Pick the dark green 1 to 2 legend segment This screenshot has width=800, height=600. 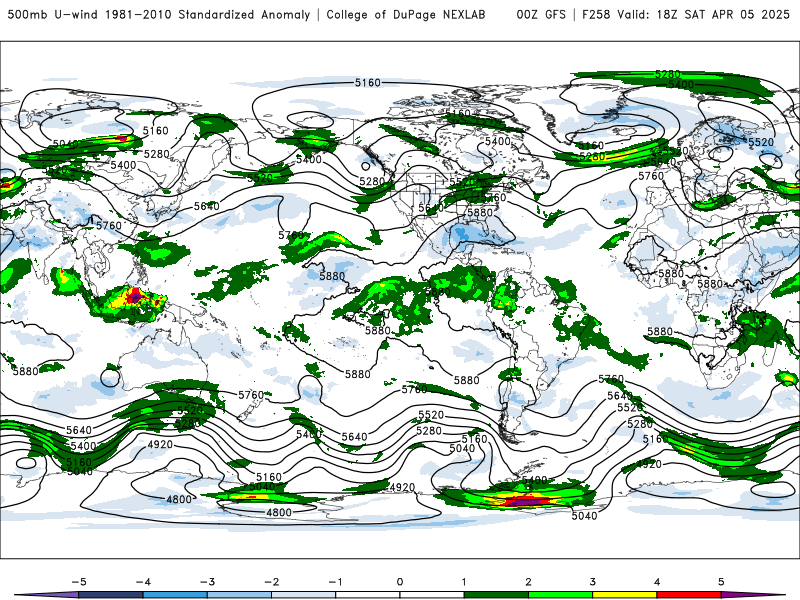496,595
